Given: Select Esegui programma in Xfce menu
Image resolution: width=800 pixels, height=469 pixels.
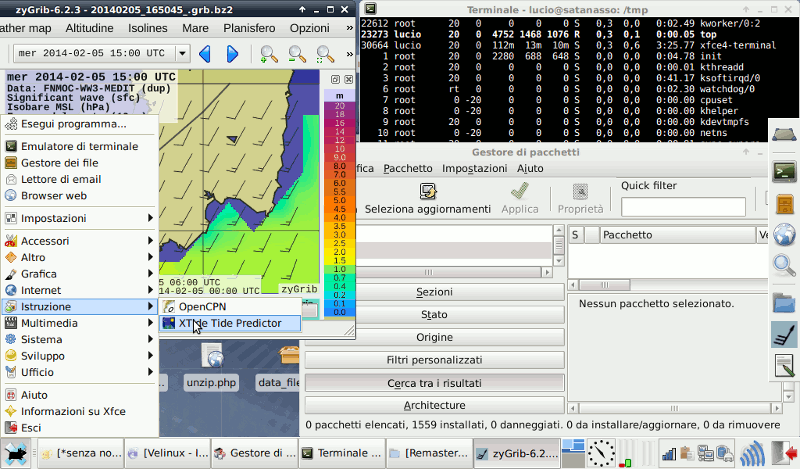Looking at the screenshot, I should [79, 124].
